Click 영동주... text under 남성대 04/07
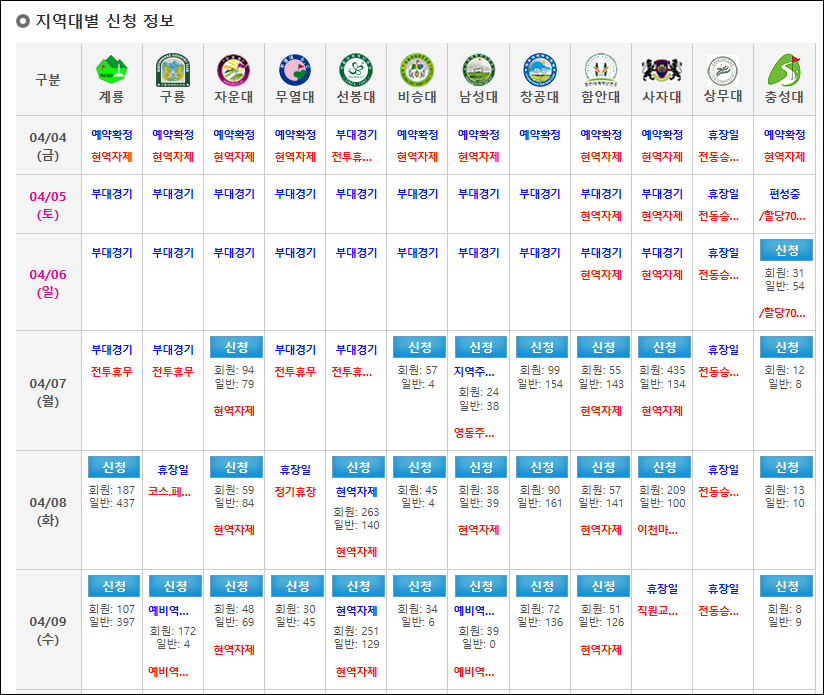The width and height of the screenshot is (824, 695). (x=474, y=433)
